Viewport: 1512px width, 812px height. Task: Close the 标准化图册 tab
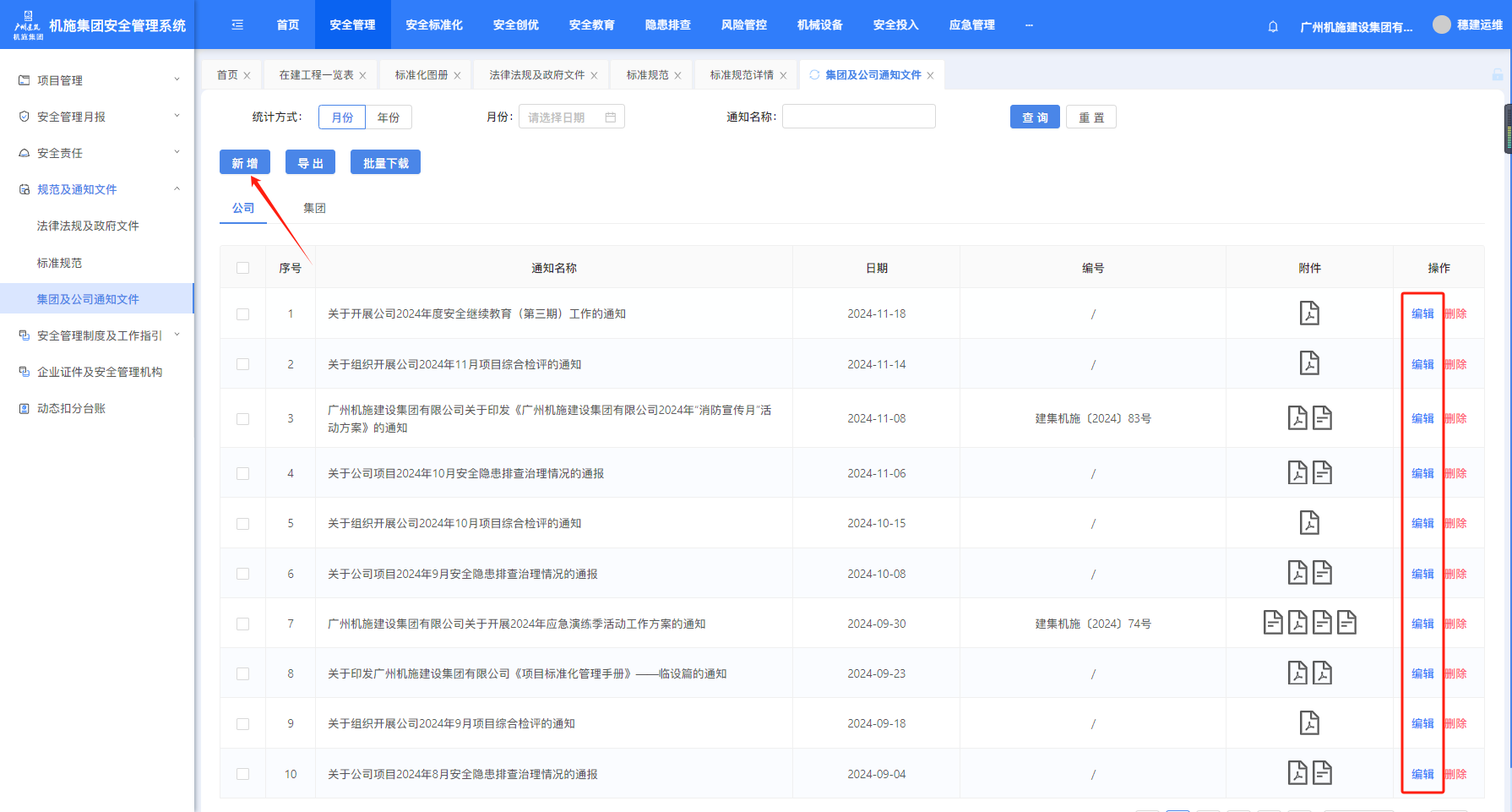[457, 76]
